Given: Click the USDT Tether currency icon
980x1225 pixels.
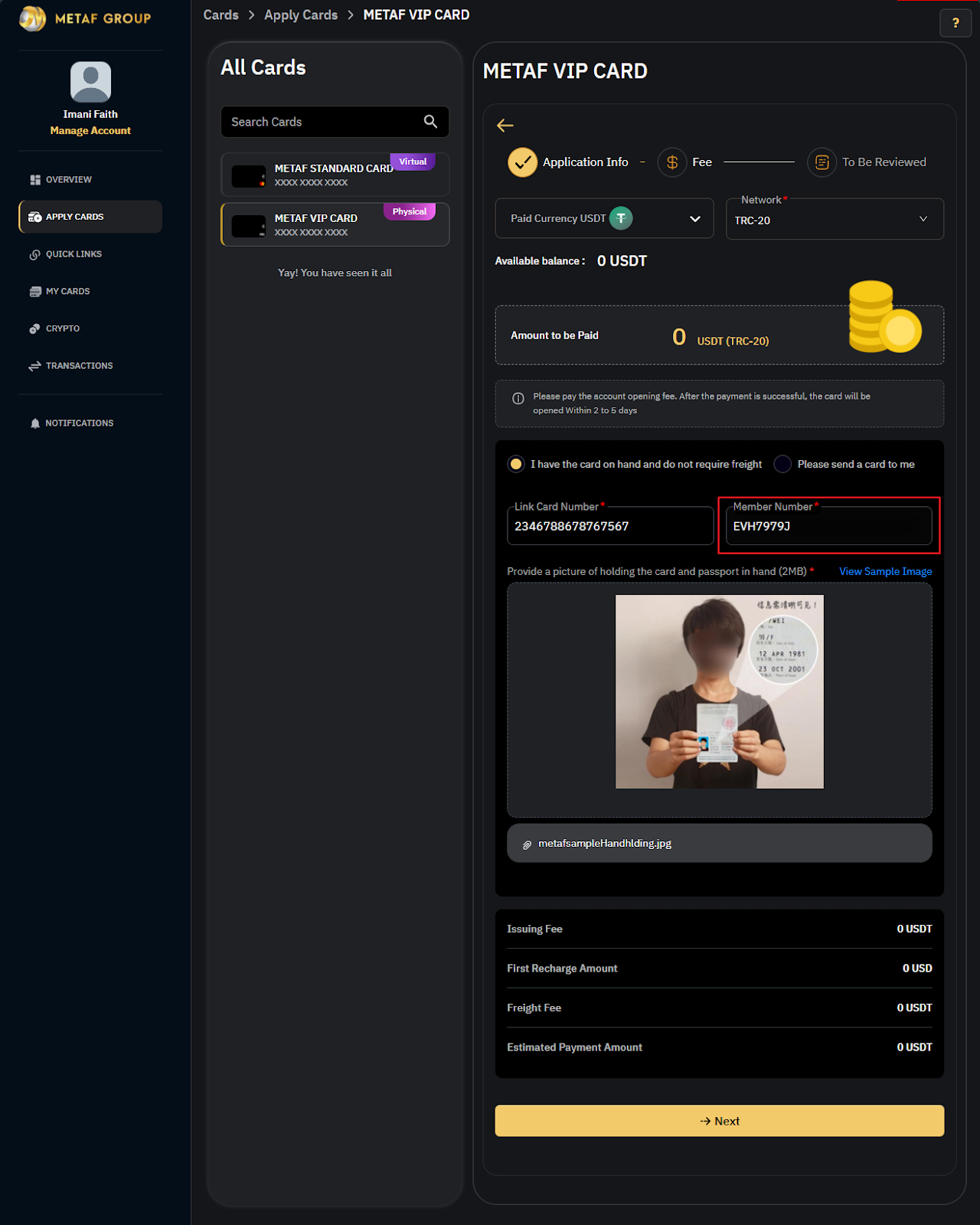Looking at the screenshot, I should [621, 218].
